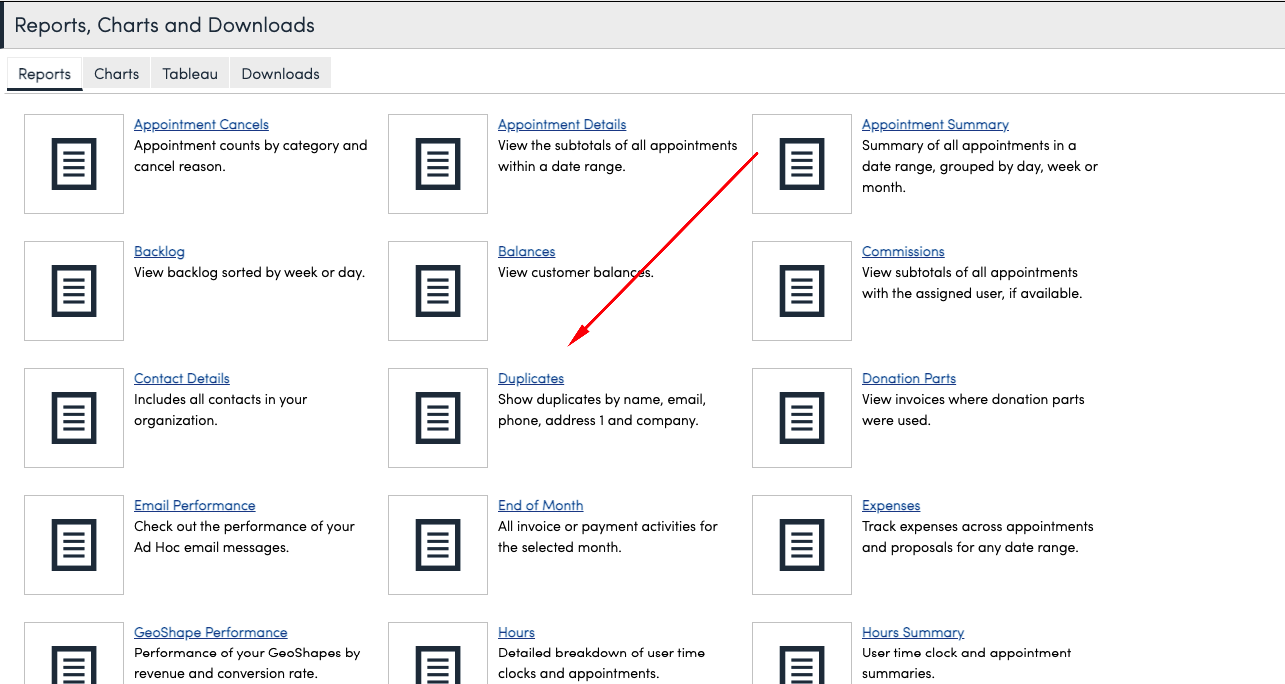This screenshot has width=1285, height=684.
Task: Open the Hours Summary link
Action: (913, 633)
